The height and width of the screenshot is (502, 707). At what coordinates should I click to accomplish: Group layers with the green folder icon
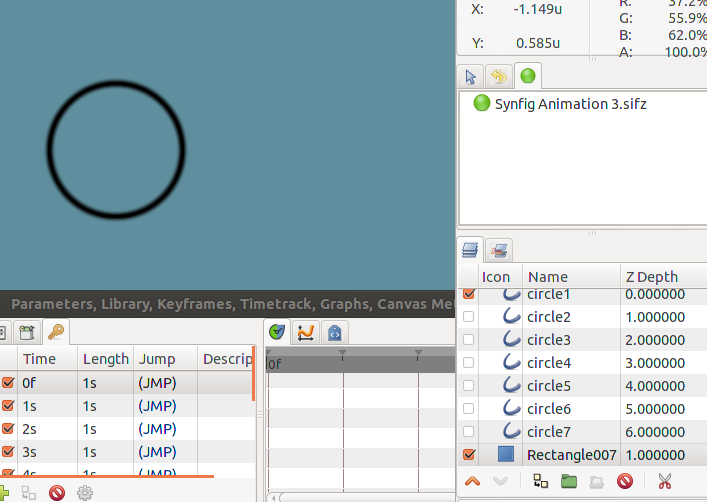[569, 482]
